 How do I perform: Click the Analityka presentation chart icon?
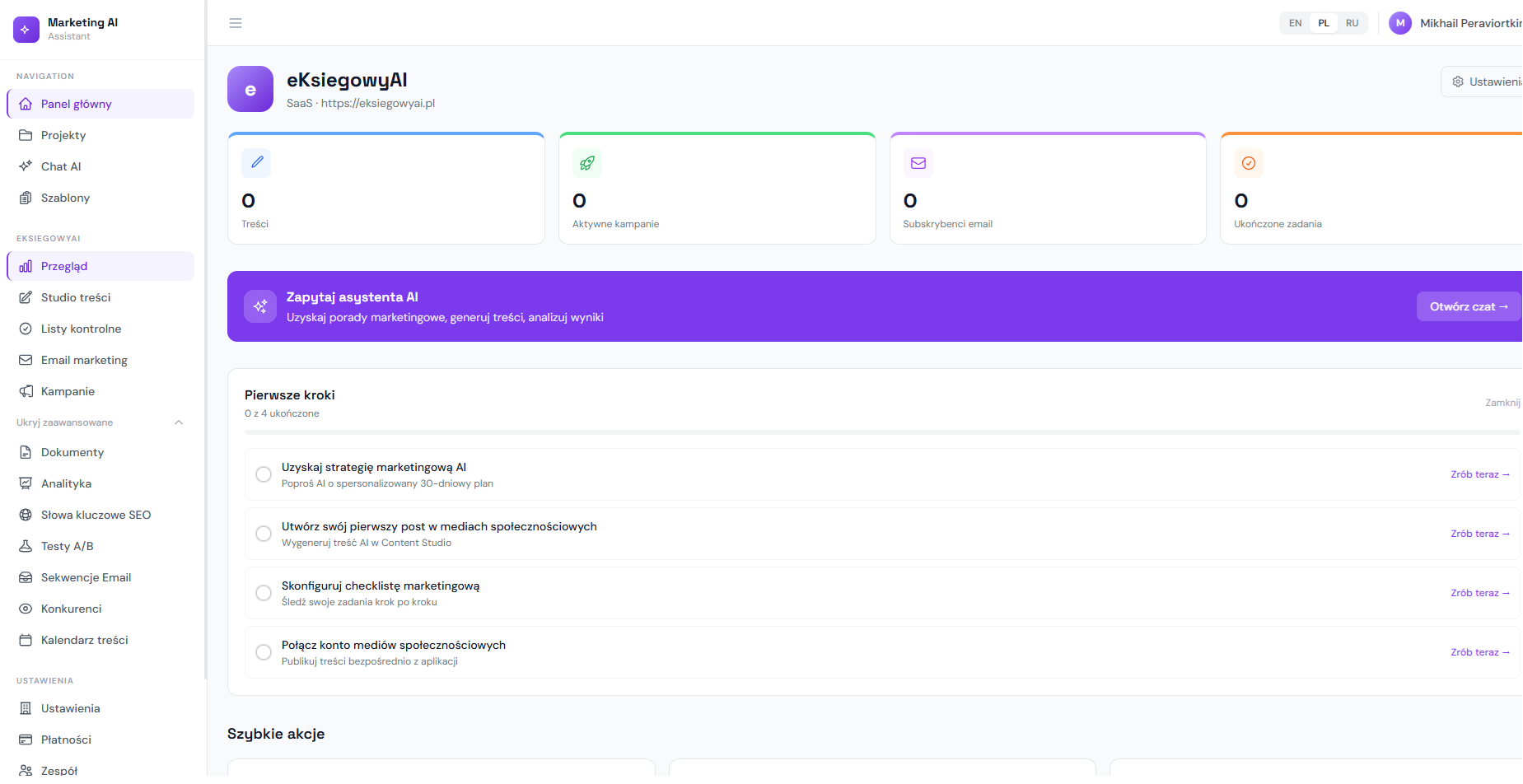[26, 483]
